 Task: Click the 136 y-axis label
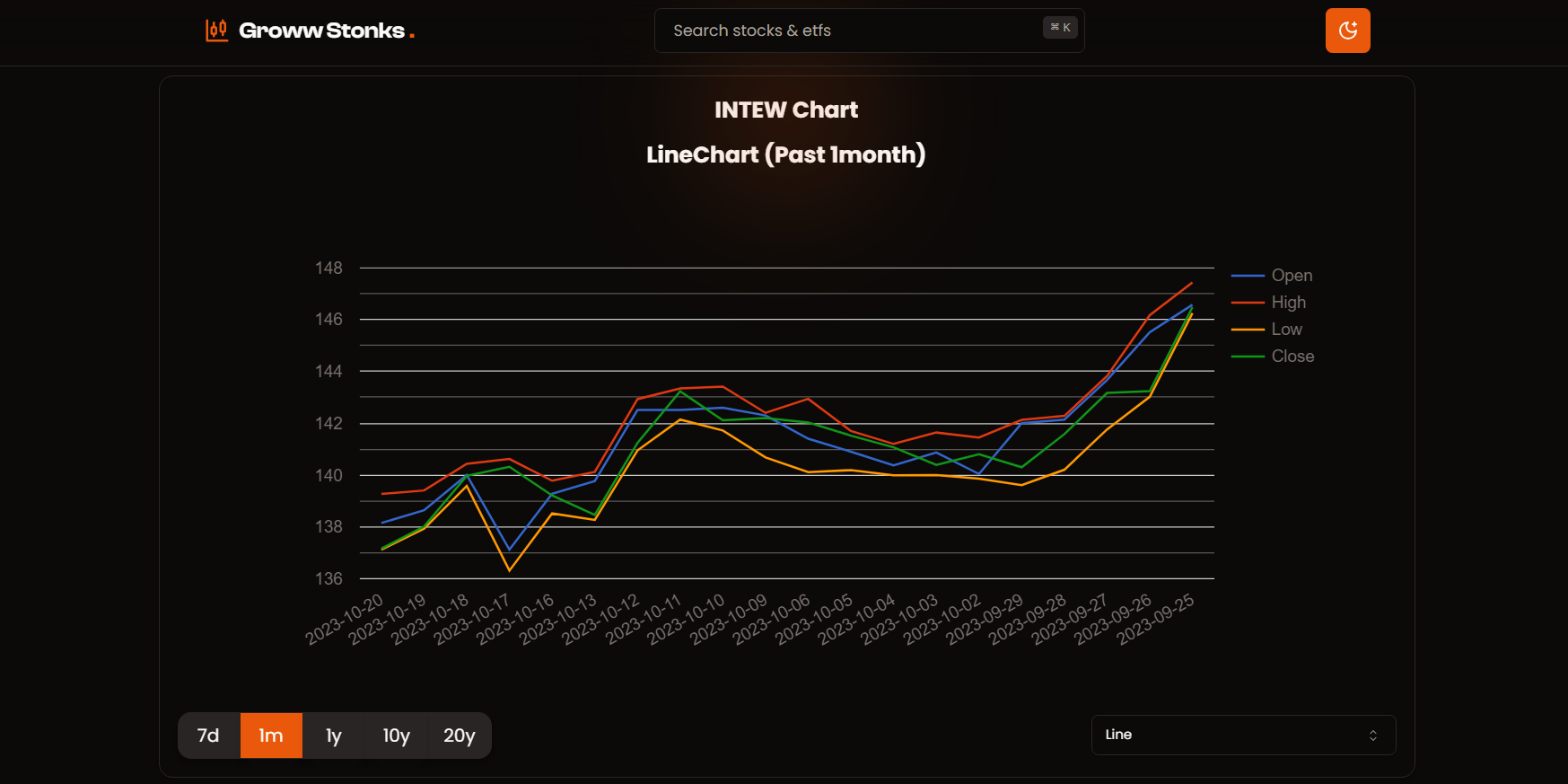point(328,578)
